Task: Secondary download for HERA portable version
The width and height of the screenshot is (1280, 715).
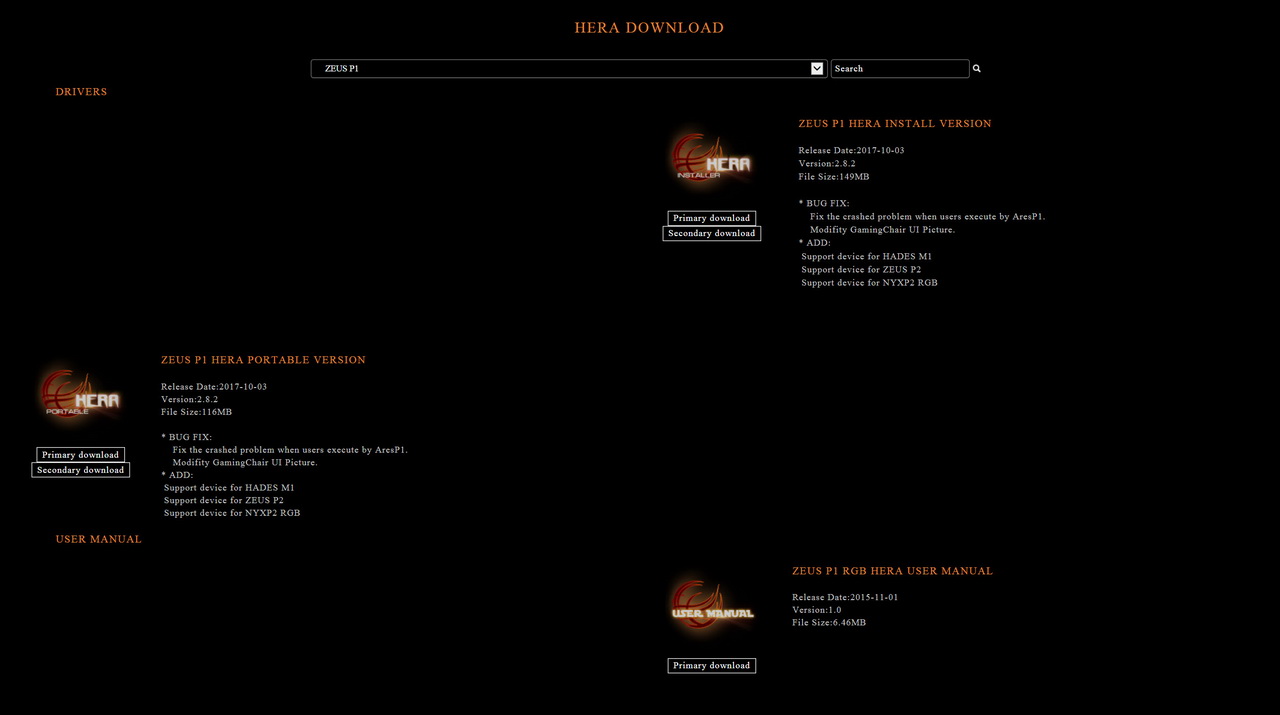Action: (x=80, y=470)
